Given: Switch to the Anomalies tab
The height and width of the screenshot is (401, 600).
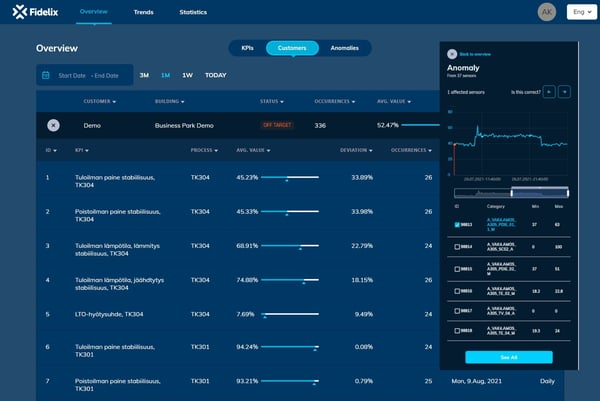Looking at the screenshot, I should pos(344,48).
